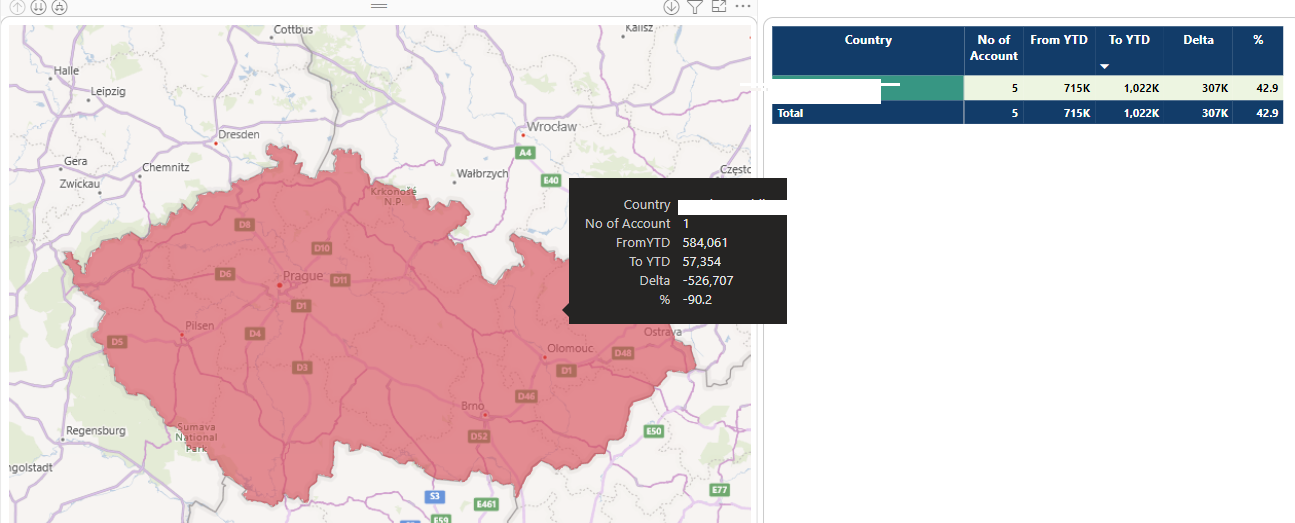Click the D4 highway badge
Viewport: 1295px width, 523px height.
(255, 333)
